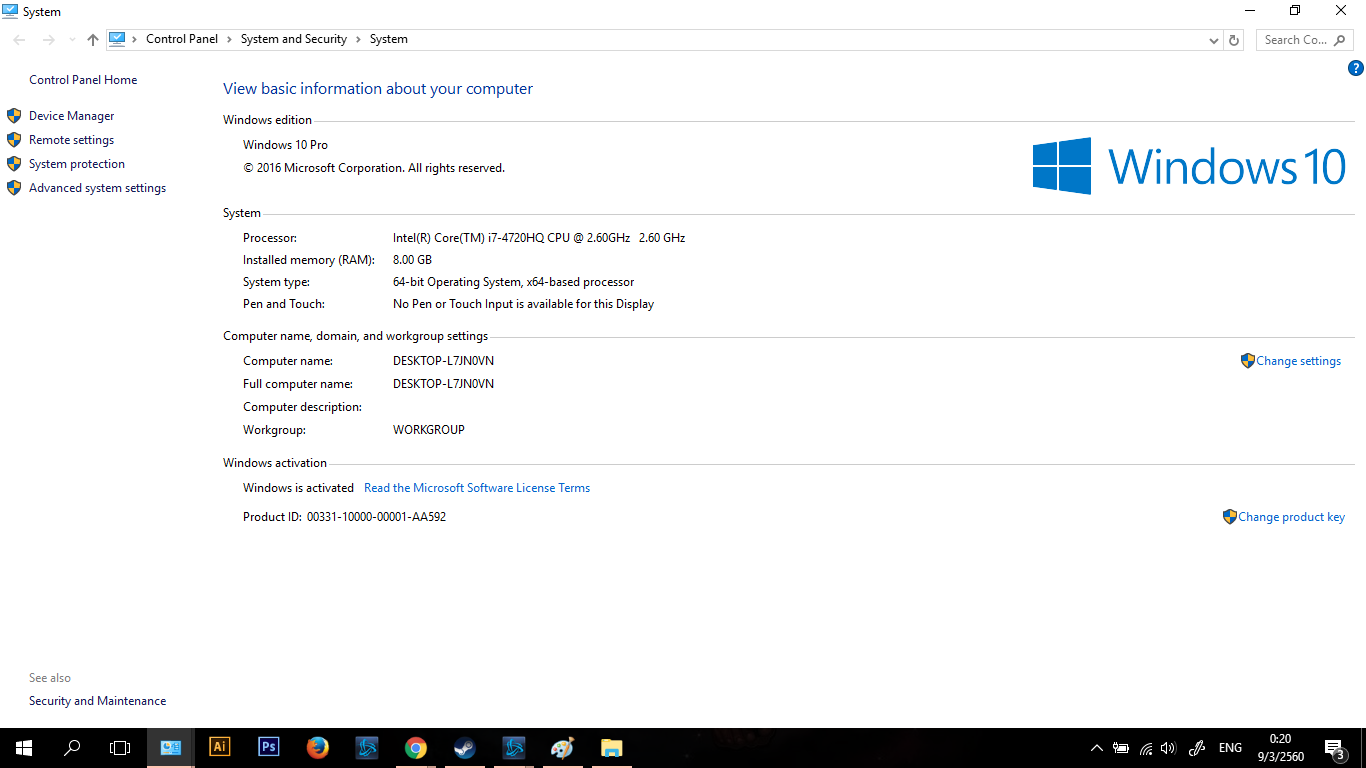Screen dimensions: 1366x768
Task: Click the computer icon in the address bar
Action: (117, 39)
